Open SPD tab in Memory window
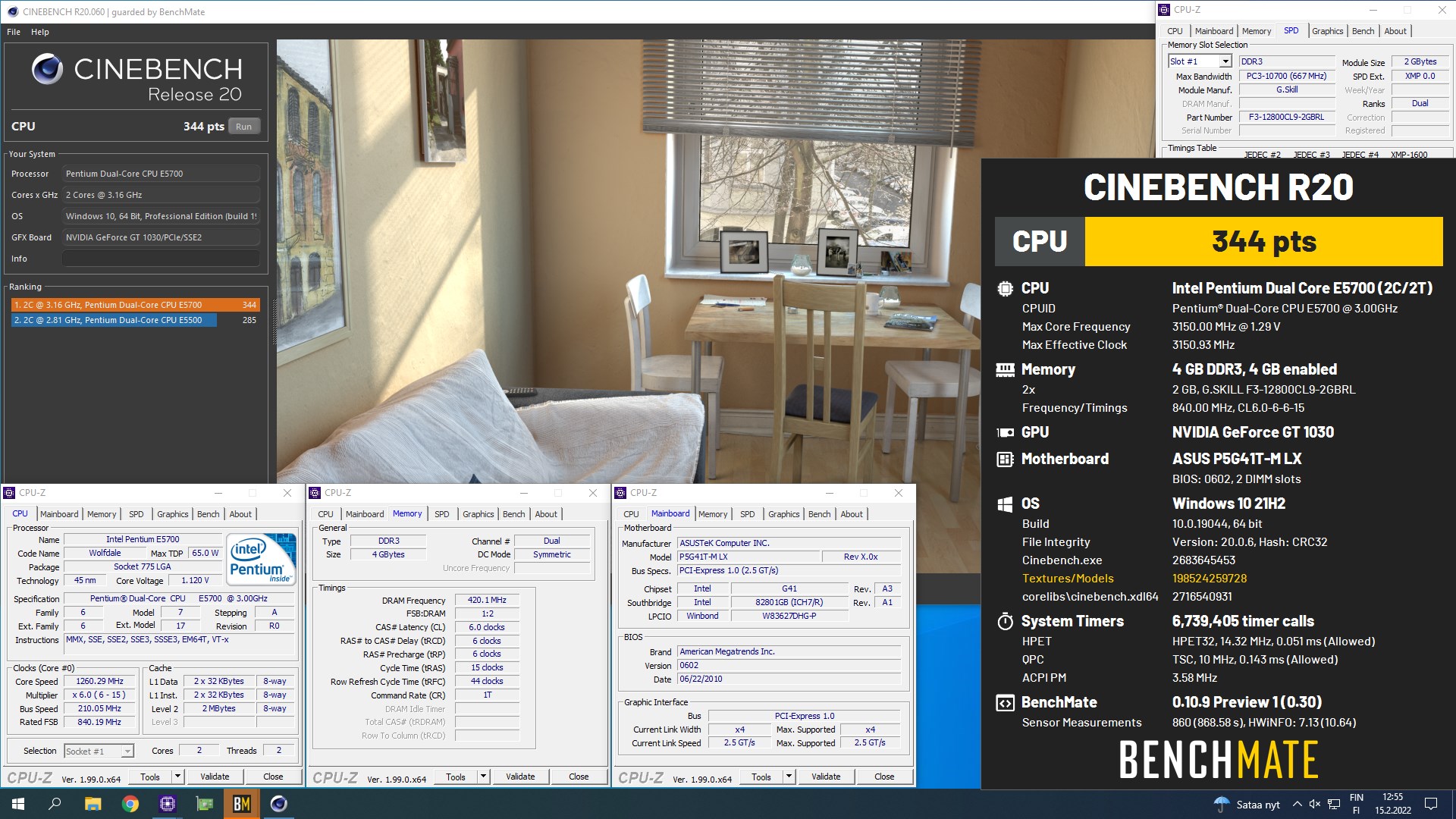 (442, 514)
